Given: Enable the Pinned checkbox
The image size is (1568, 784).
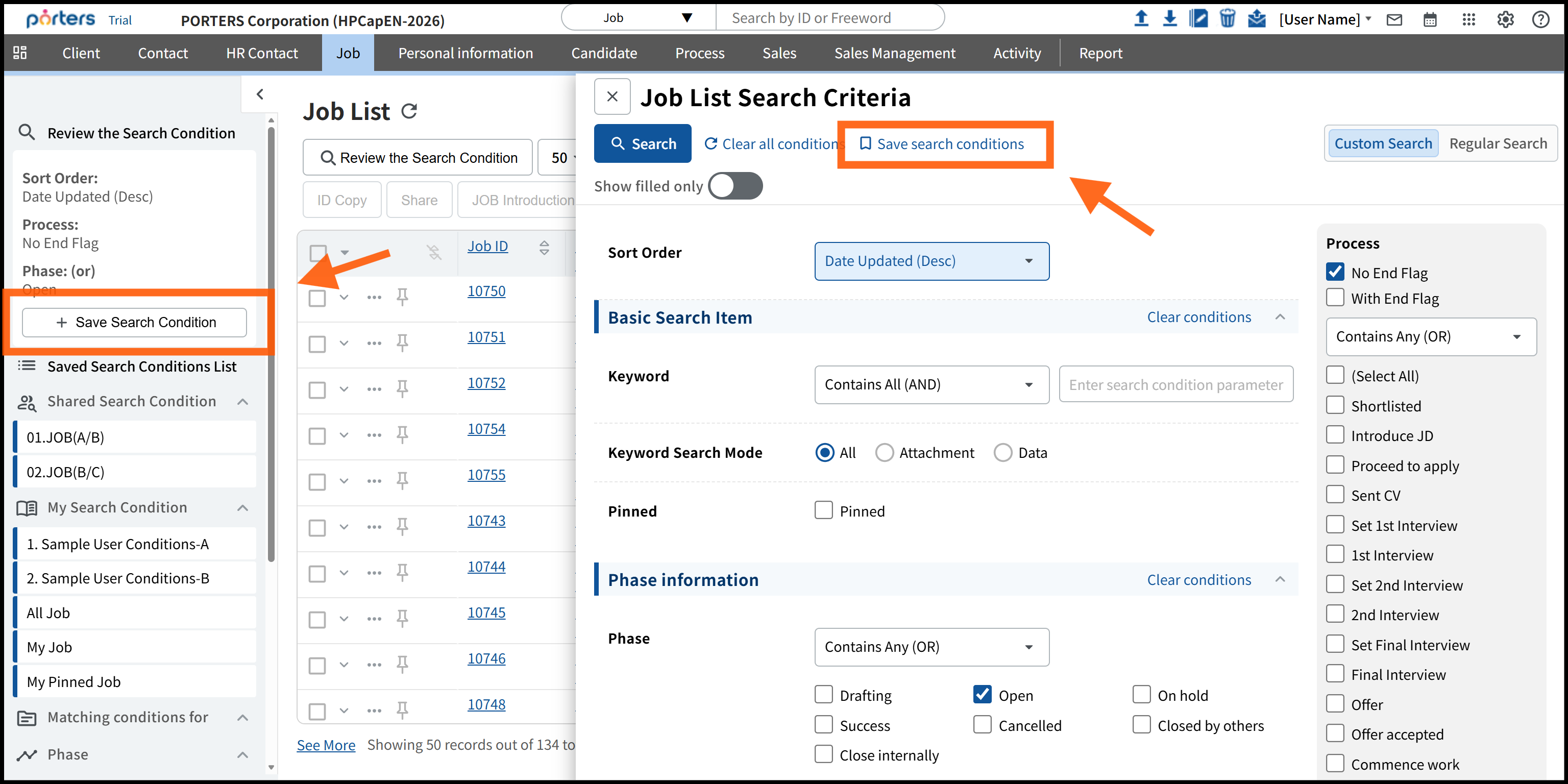Looking at the screenshot, I should tap(824, 511).
